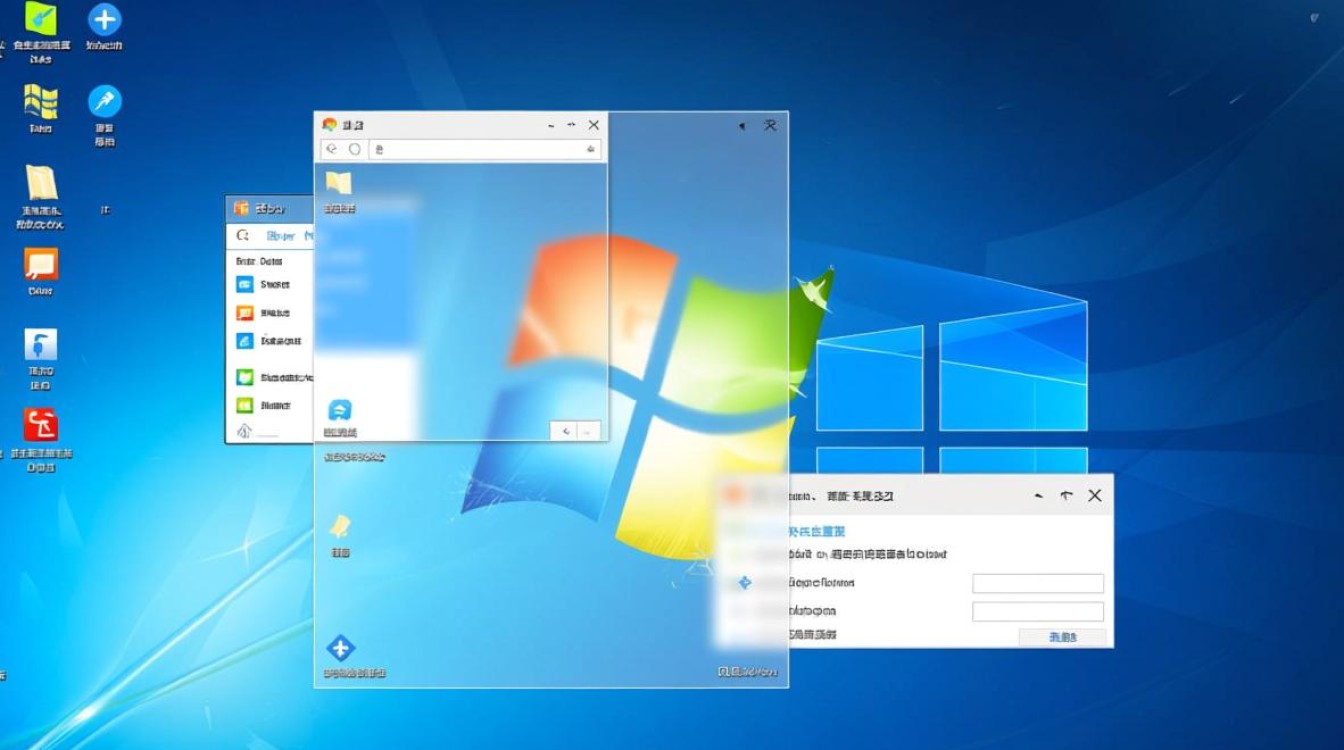Click the second text field in dialog
The image size is (1344, 750).
[1038, 611]
